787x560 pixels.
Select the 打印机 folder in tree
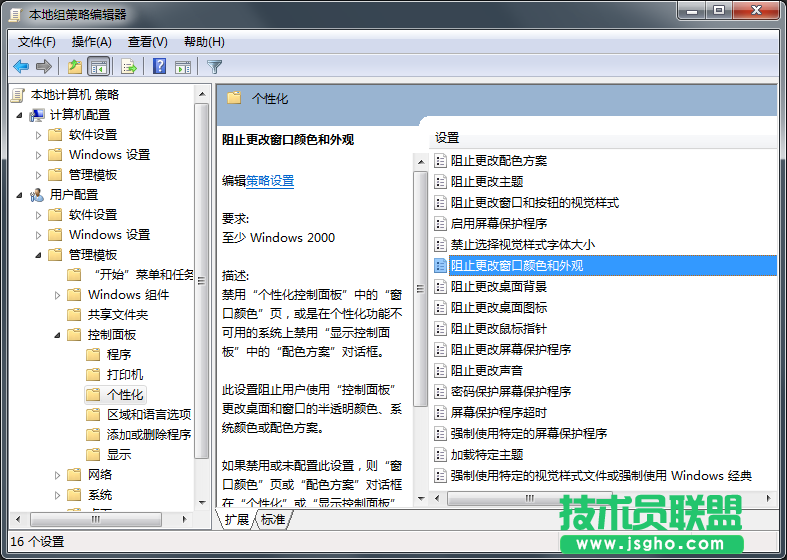pos(125,375)
